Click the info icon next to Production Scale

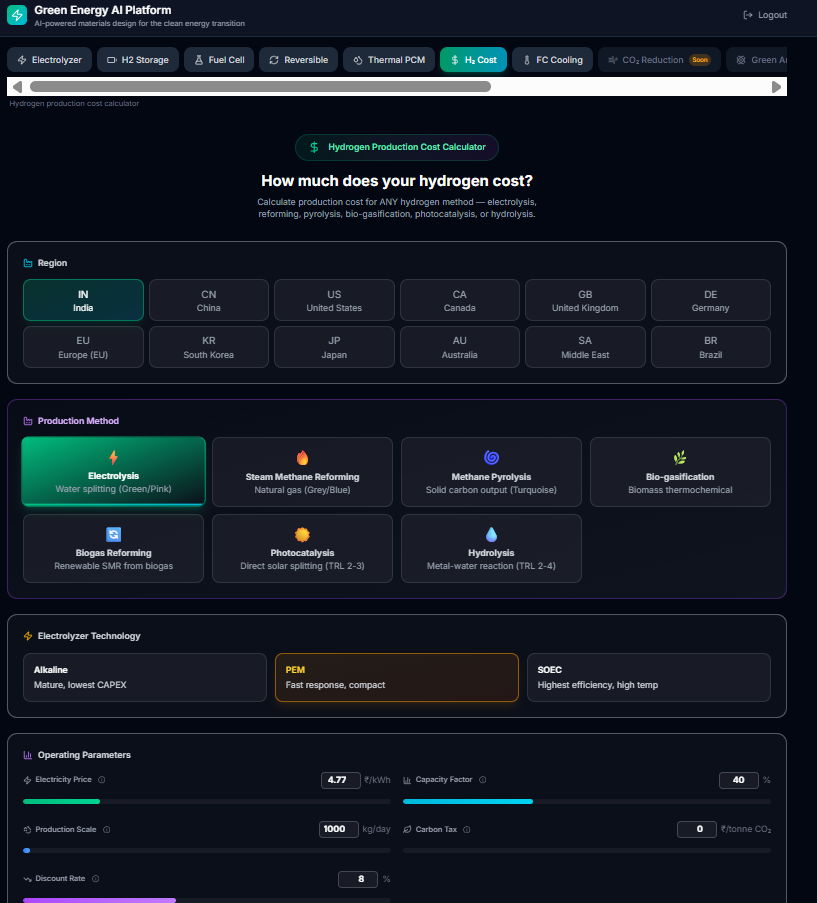coord(107,830)
